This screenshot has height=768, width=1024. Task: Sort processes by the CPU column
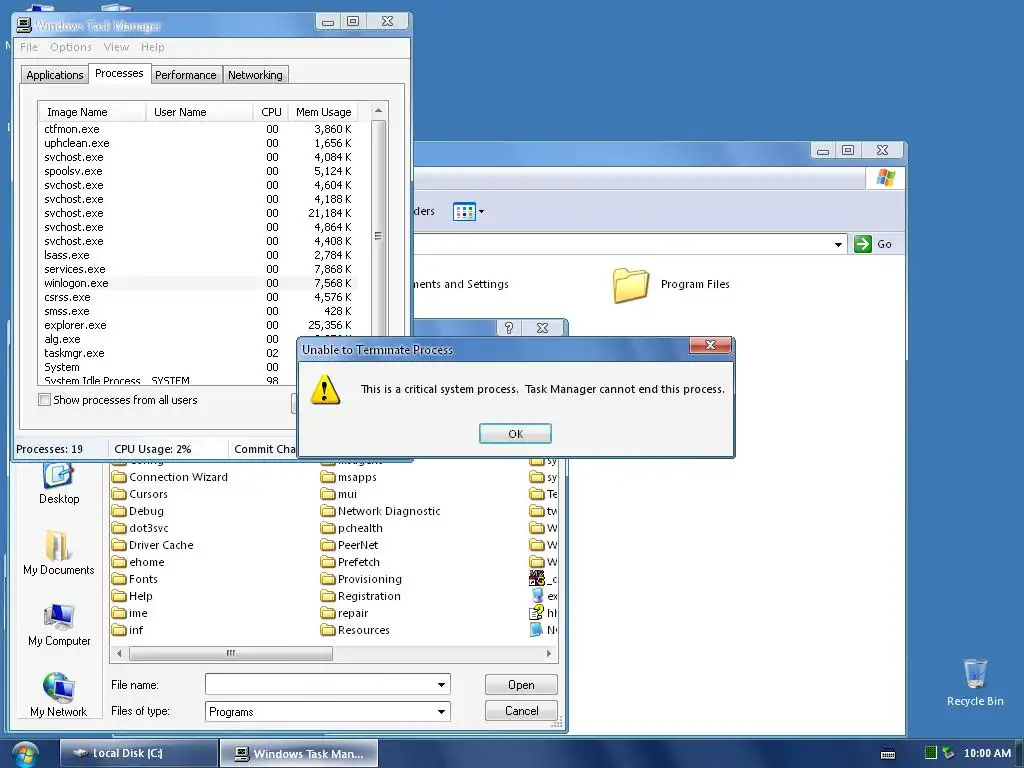[x=271, y=112]
